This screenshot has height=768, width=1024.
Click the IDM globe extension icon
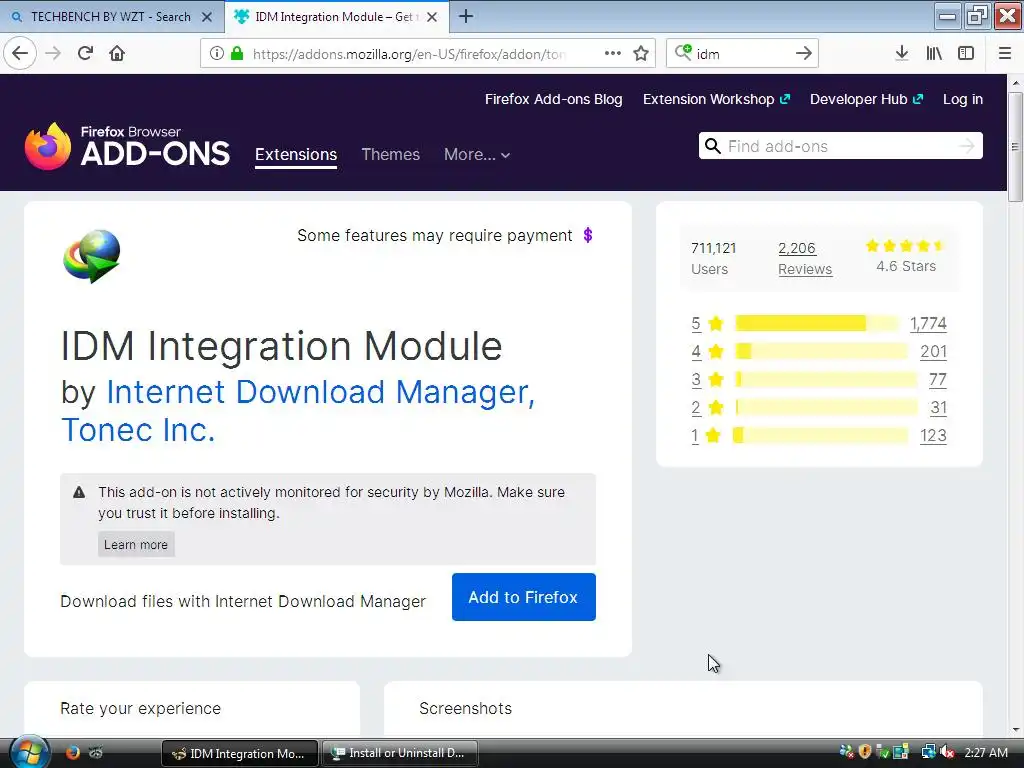pyautogui.click(x=92, y=256)
